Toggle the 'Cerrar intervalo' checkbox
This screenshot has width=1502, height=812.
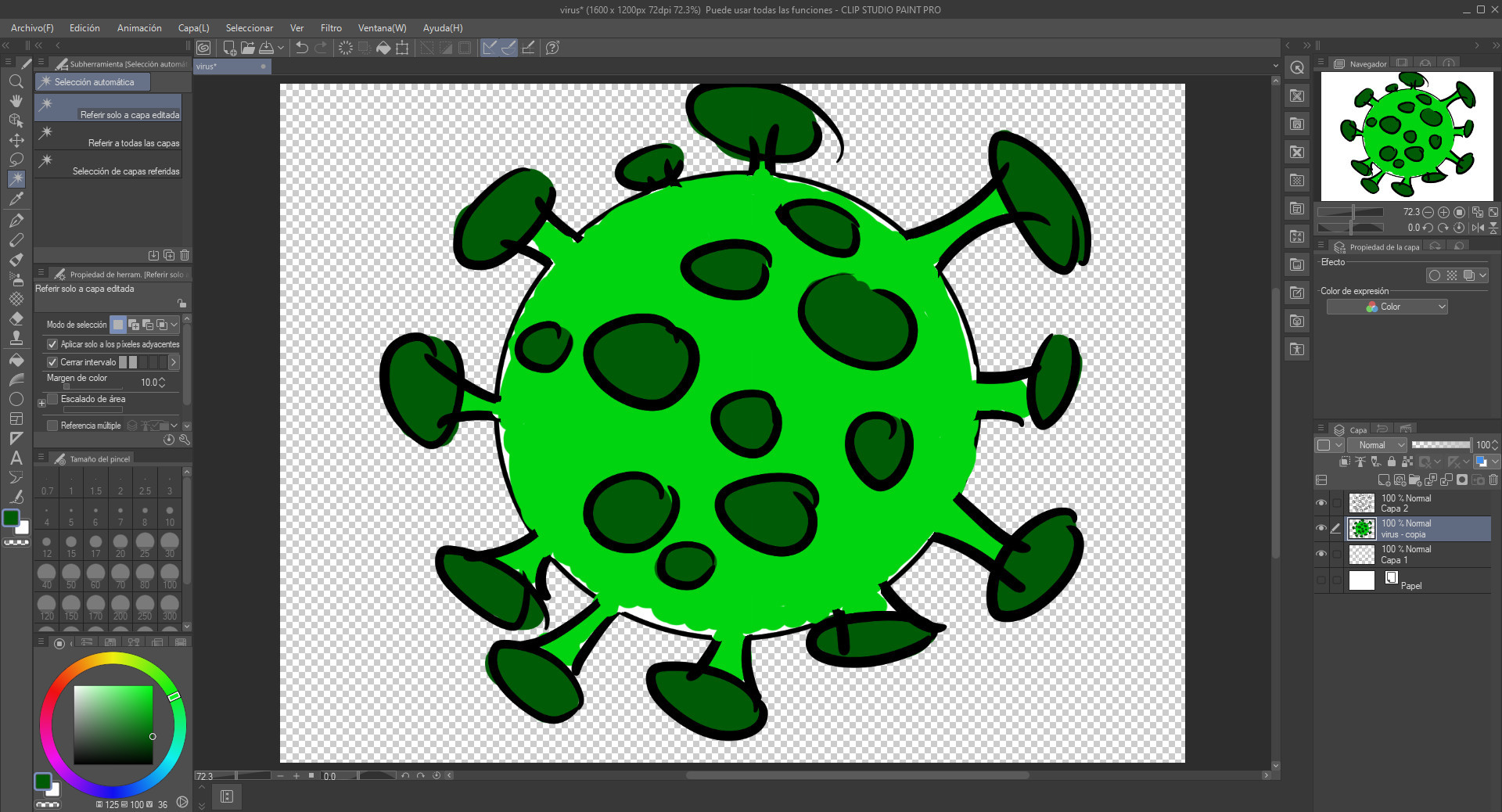[52, 362]
